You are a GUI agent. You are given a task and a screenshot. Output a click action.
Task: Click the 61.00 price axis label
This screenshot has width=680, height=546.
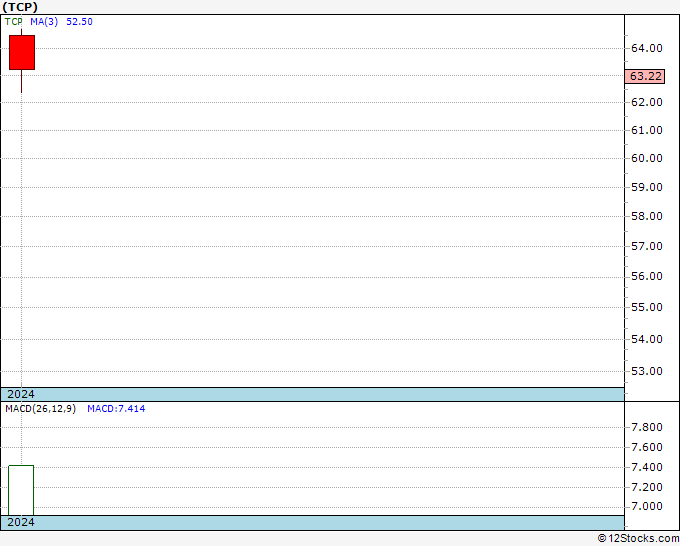647,130
